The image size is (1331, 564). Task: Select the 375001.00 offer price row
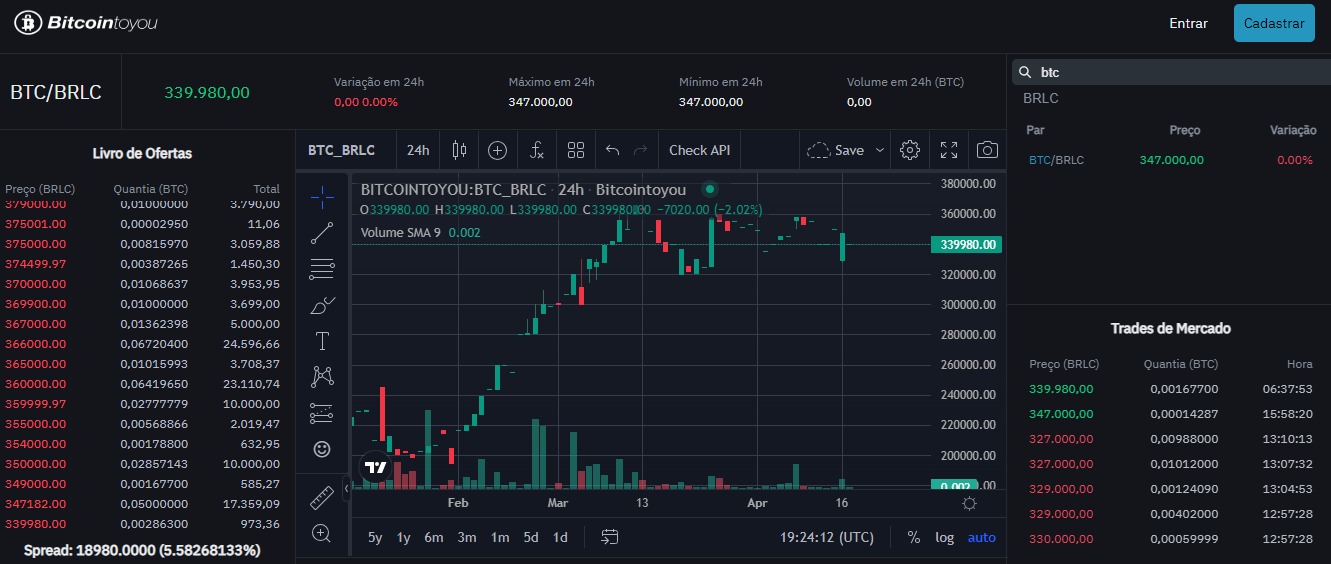pos(142,224)
